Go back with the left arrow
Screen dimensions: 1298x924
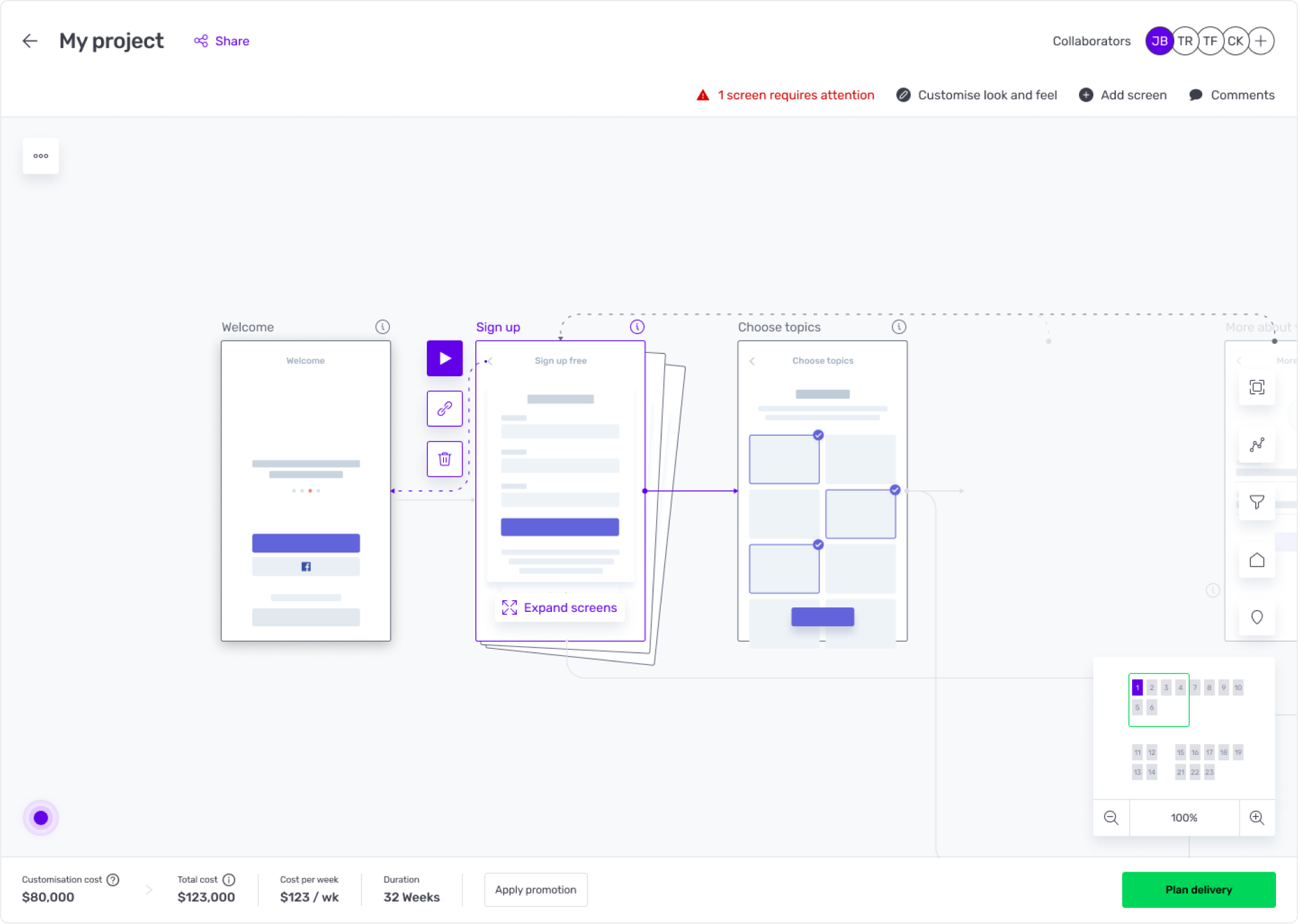pos(30,41)
